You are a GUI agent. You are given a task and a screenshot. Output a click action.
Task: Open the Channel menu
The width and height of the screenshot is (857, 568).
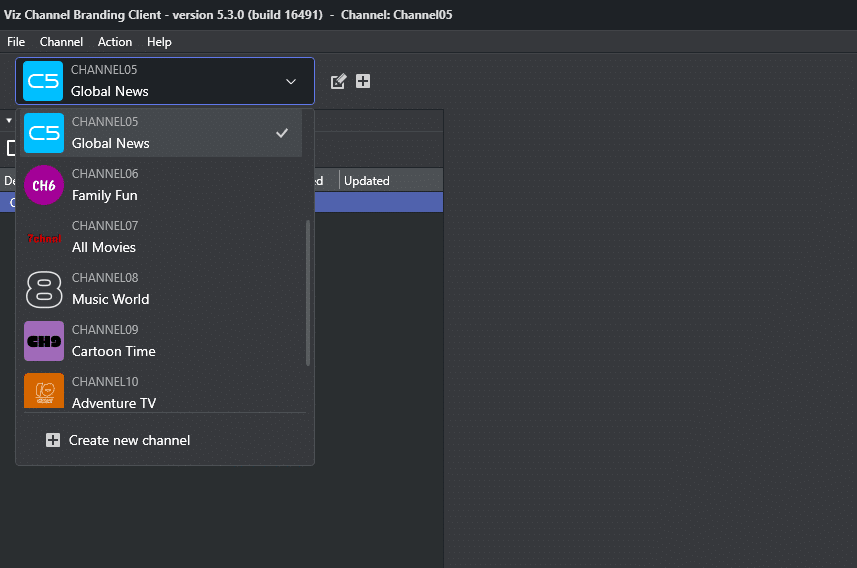(61, 42)
